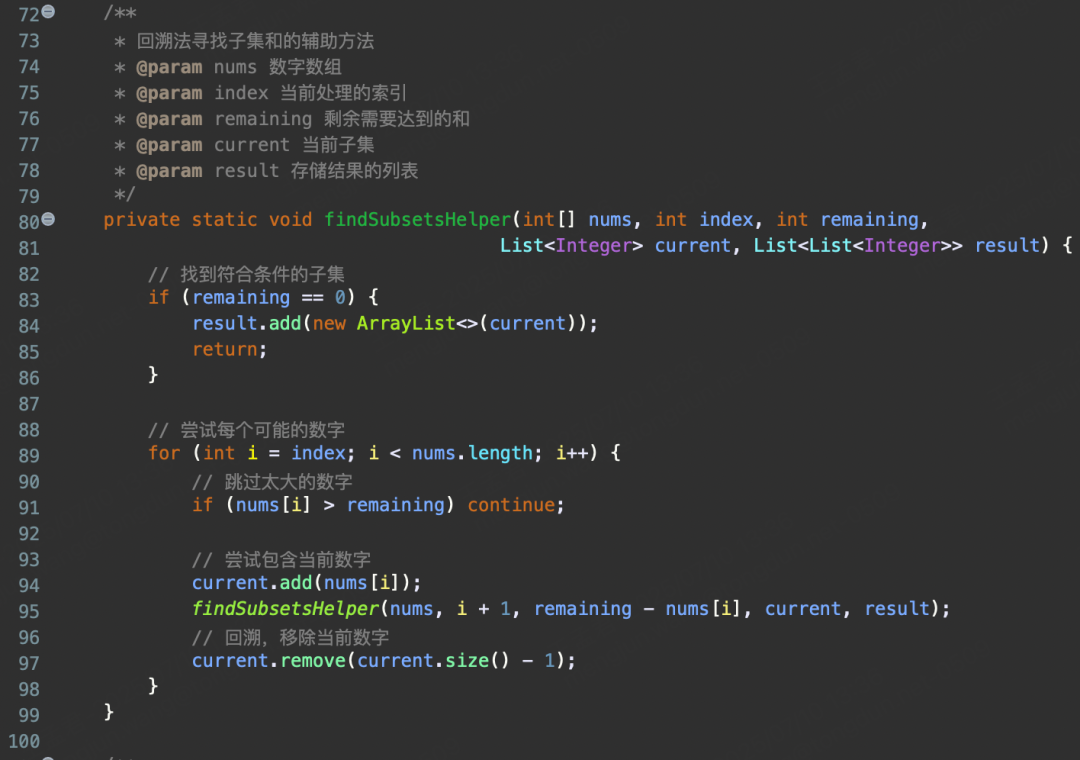Click line number 100 in the gutter
1080x760 pixels.
coord(24,741)
